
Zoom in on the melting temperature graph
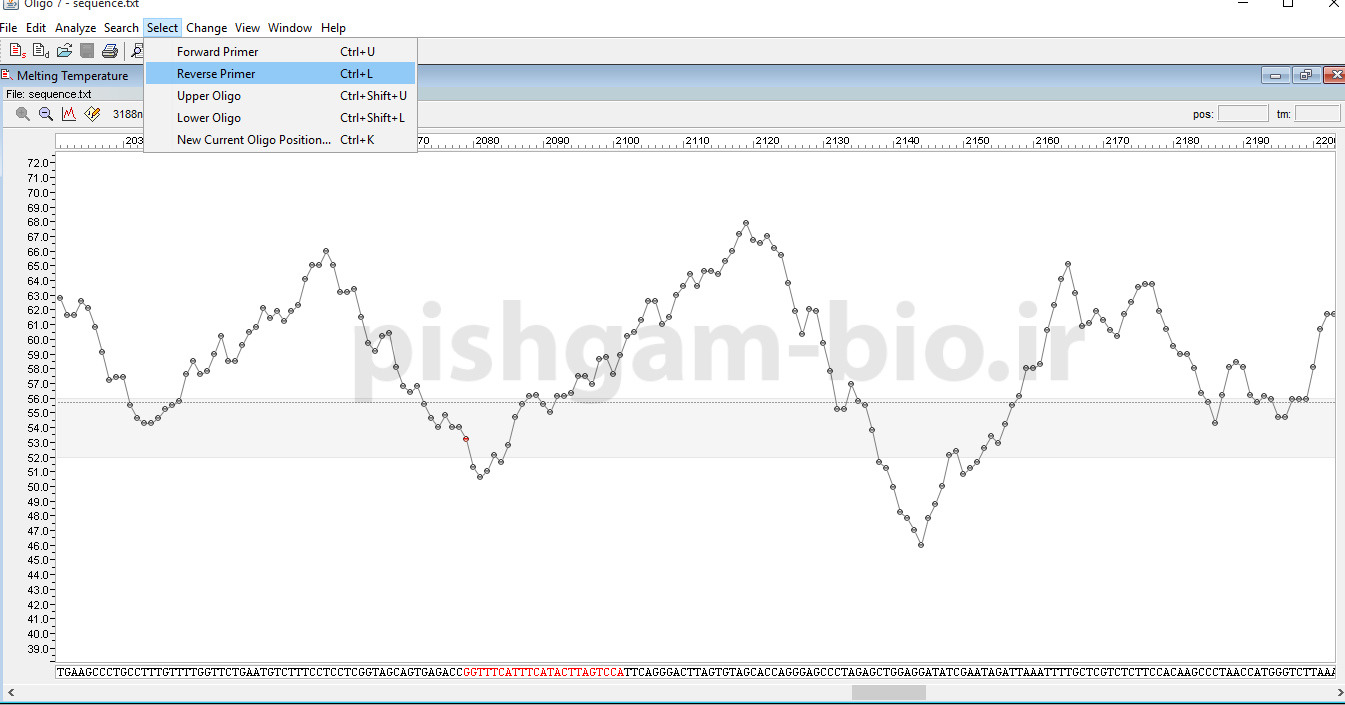pyautogui.click(x=23, y=114)
